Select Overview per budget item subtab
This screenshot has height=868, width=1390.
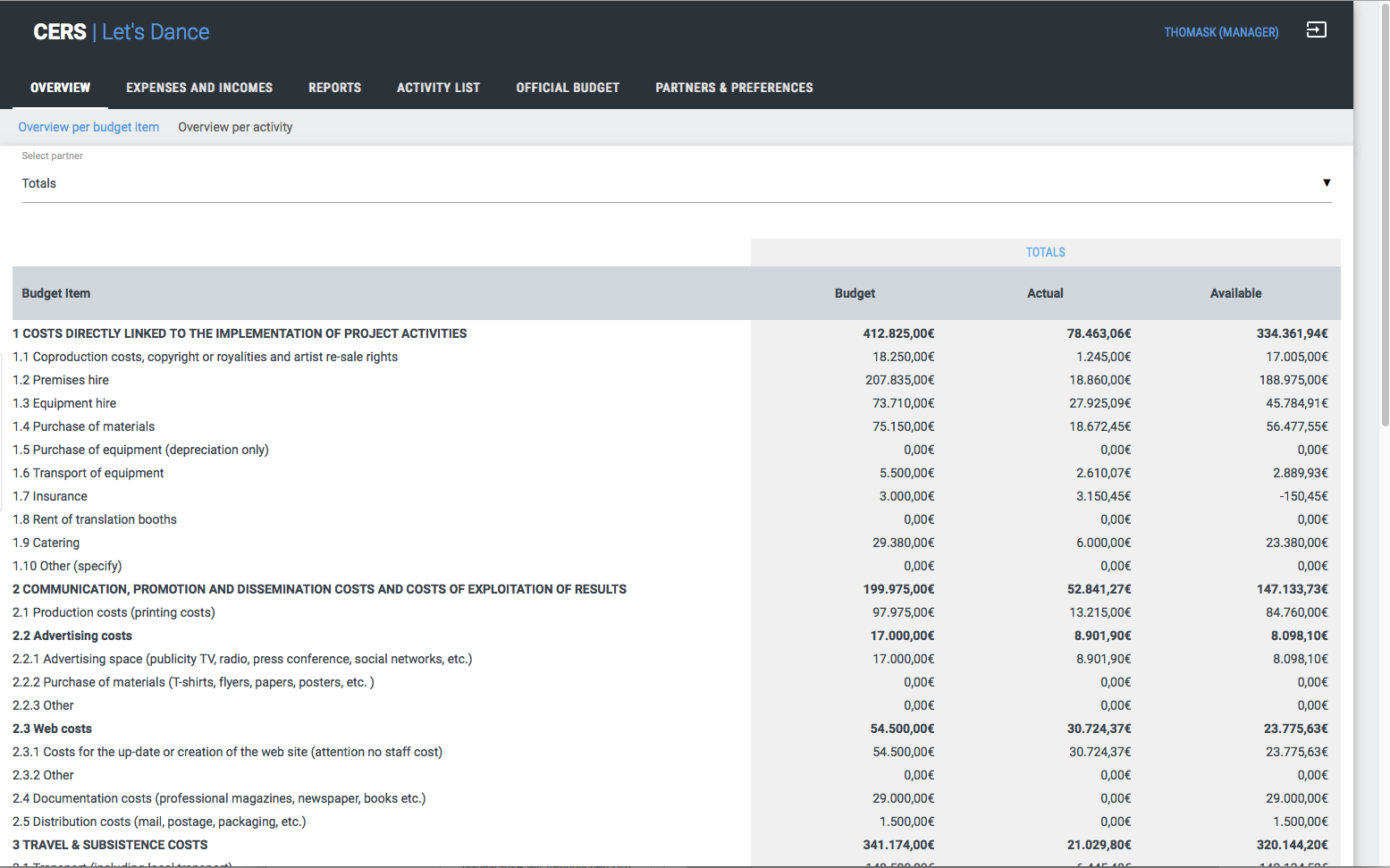[x=88, y=127]
